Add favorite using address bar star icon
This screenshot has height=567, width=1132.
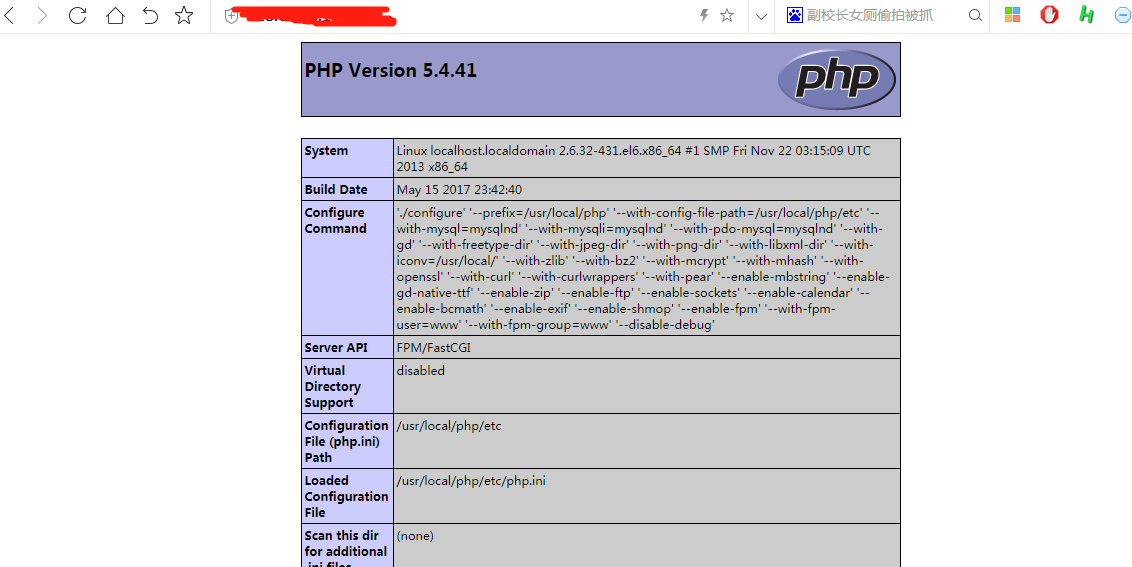click(727, 15)
